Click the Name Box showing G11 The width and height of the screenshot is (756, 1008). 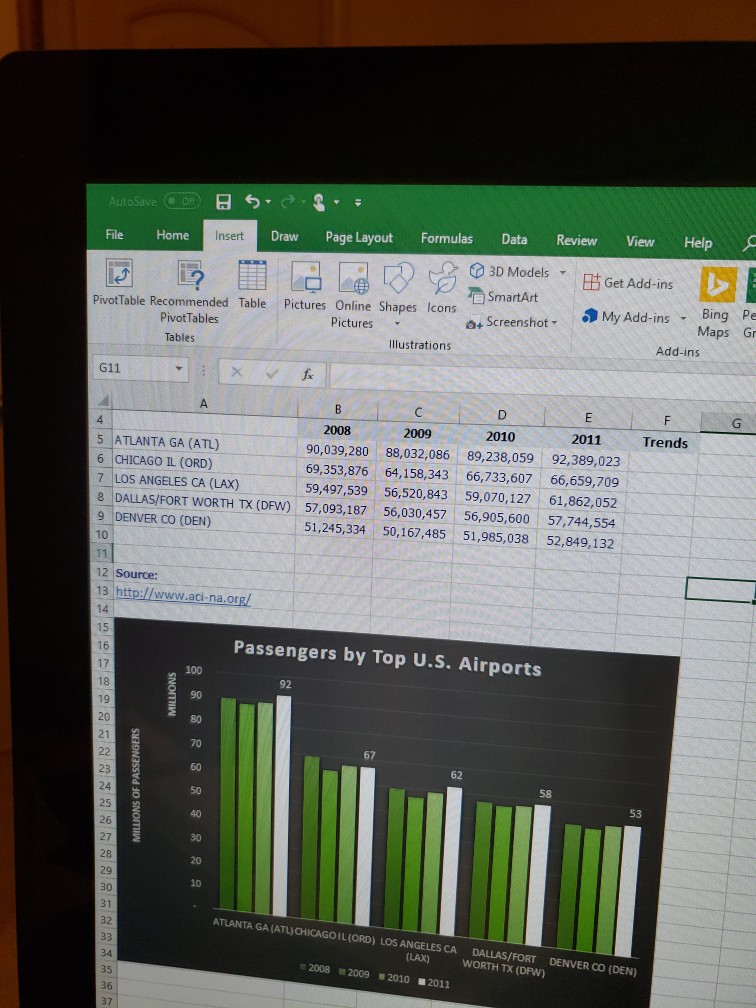(134, 368)
